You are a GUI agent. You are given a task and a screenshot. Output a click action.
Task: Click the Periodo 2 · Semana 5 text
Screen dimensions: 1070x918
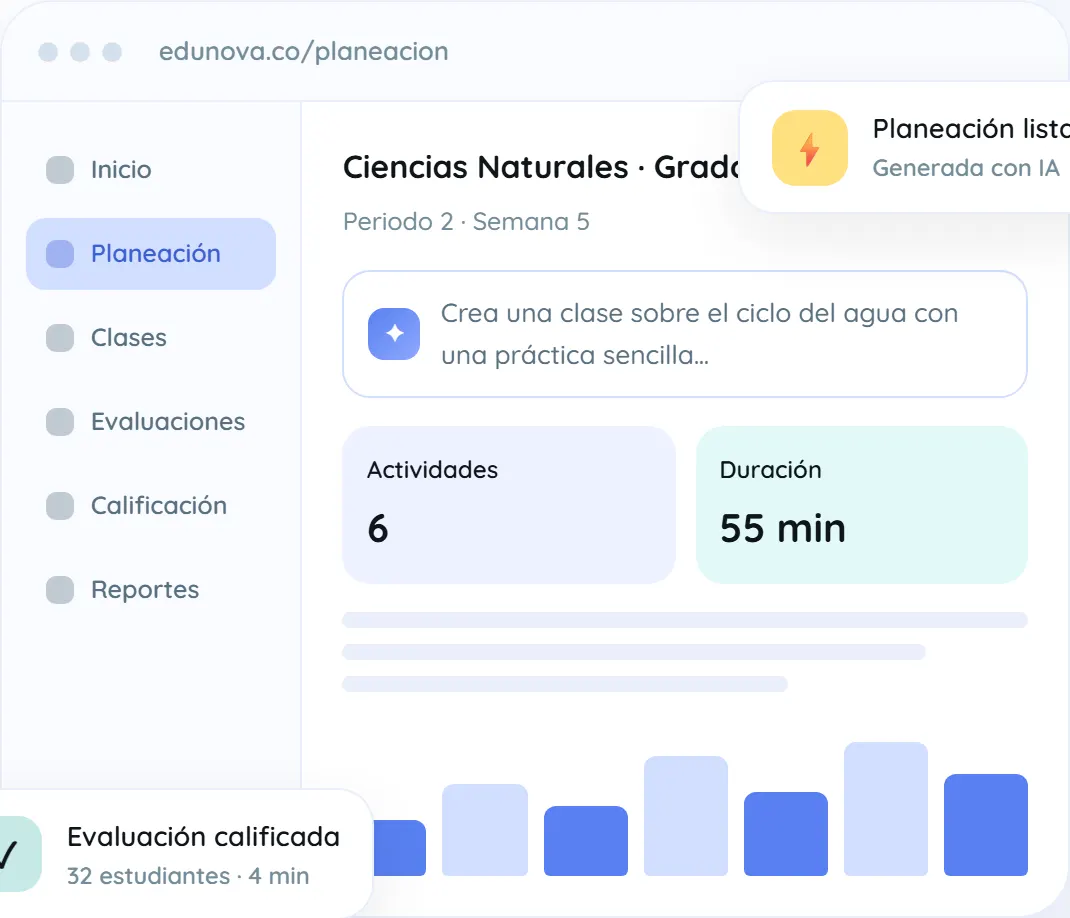pyautogui.click(x=466, y=222)
